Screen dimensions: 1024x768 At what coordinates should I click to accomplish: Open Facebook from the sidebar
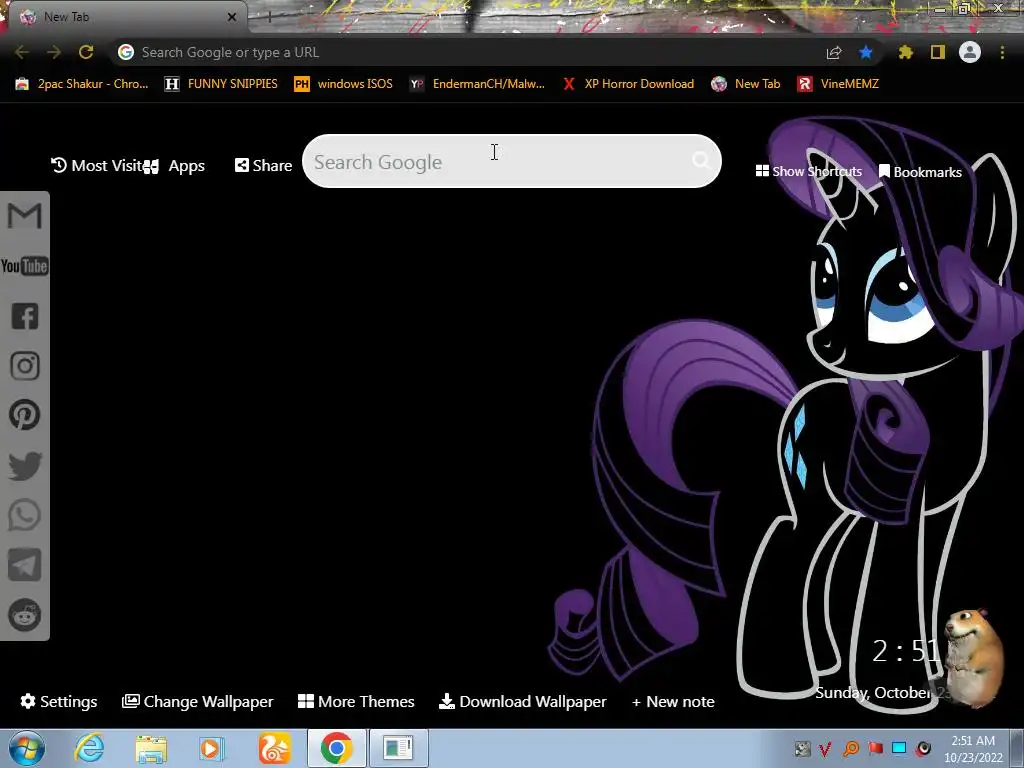[x=25, y=316]
